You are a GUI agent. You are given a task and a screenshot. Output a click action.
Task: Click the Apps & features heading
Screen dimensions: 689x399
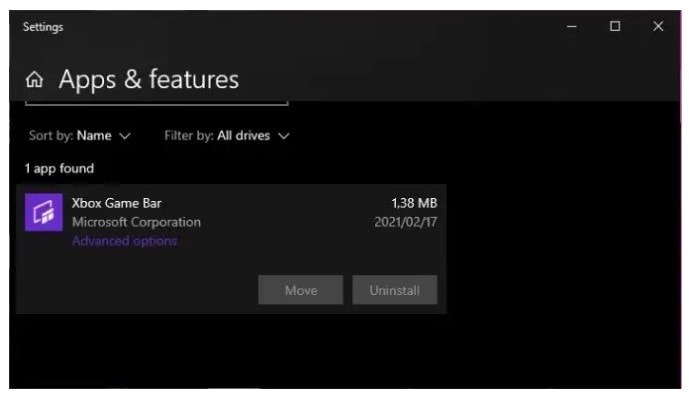[149, 80]
